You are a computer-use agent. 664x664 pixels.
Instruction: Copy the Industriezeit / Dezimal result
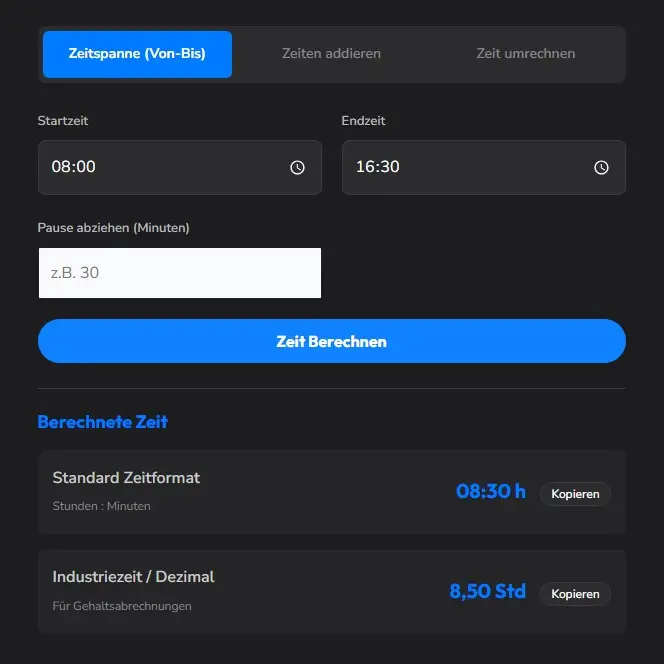pyautogui.click(x=575, y=594)
